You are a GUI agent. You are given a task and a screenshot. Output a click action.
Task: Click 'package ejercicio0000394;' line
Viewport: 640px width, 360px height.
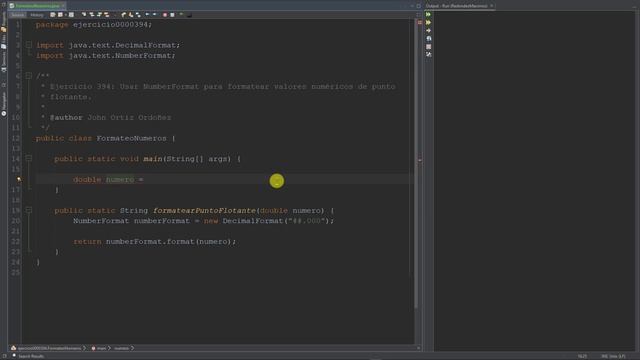(94, 24)
